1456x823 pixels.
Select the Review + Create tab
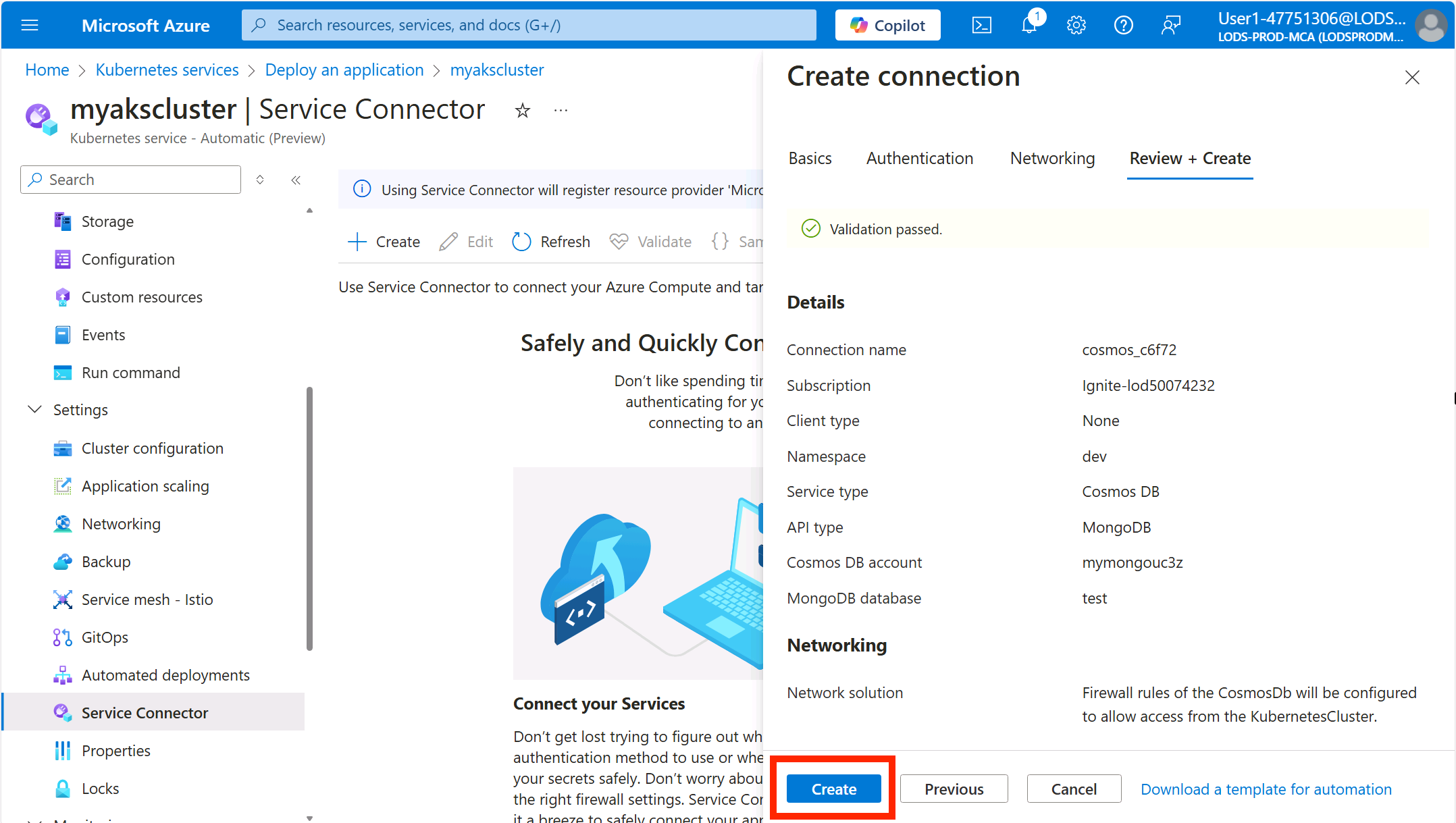point(1190,158)
